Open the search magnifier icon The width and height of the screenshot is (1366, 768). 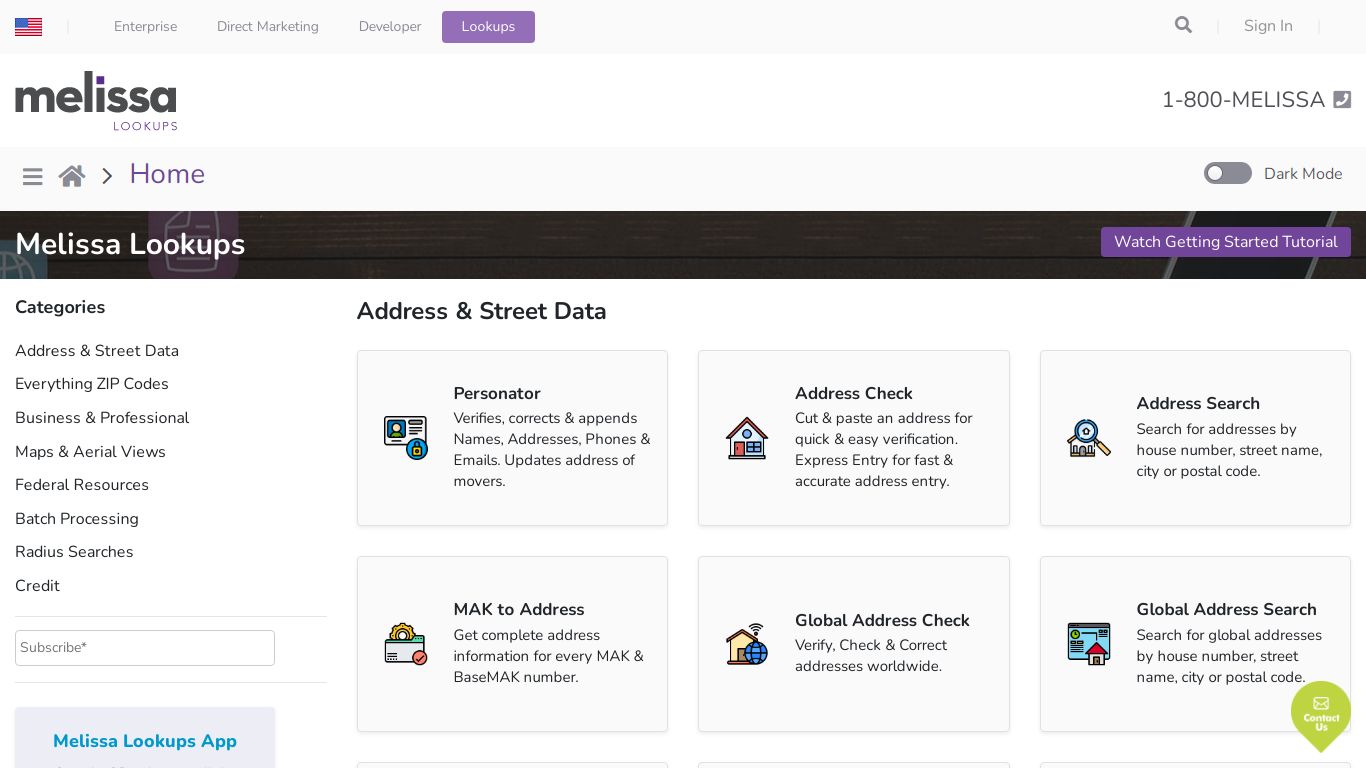pyautogui.click(x=1183, y=25)
